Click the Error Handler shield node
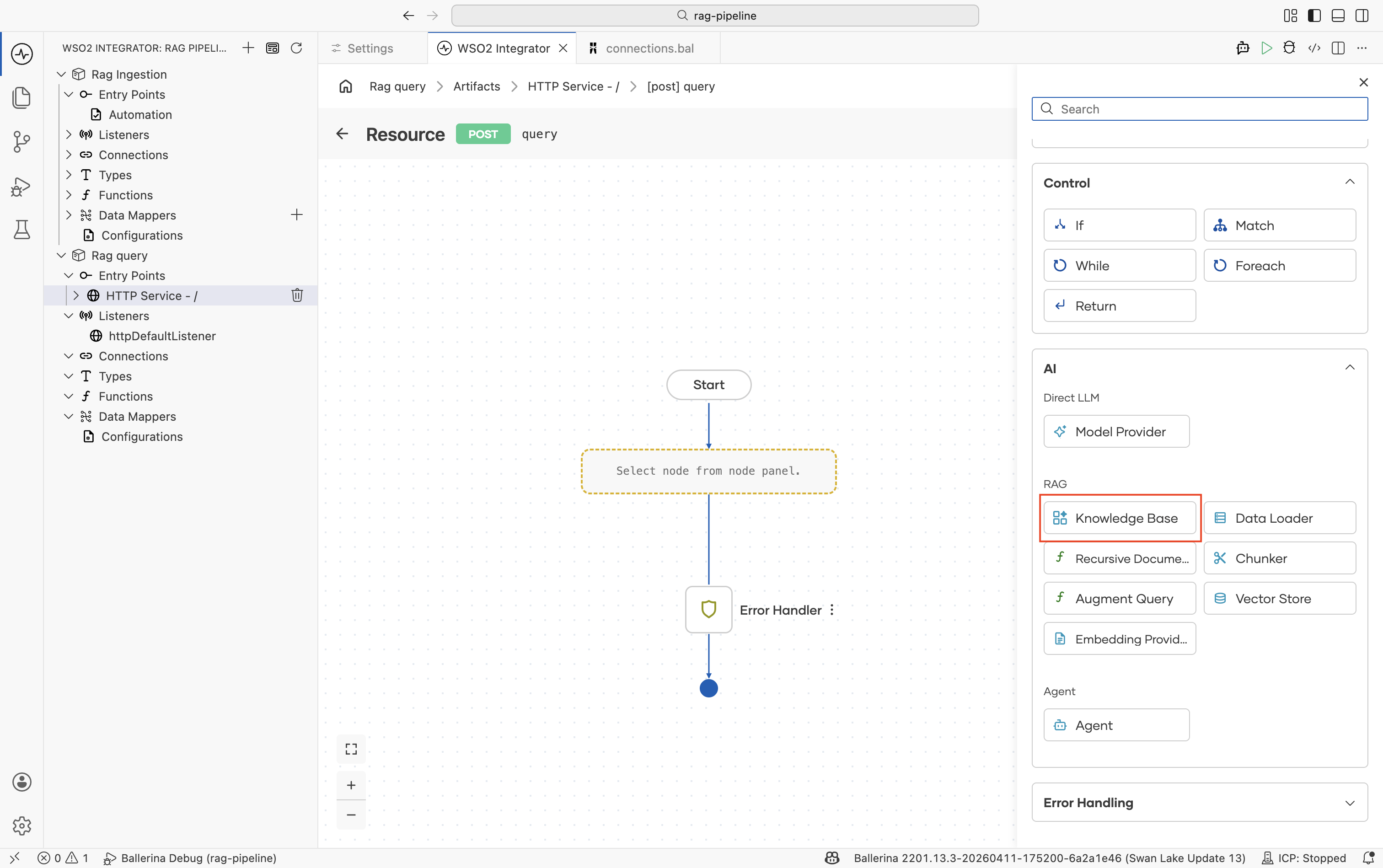Image resolution: width=1383 pixels, height=868 pixels. 708,610
